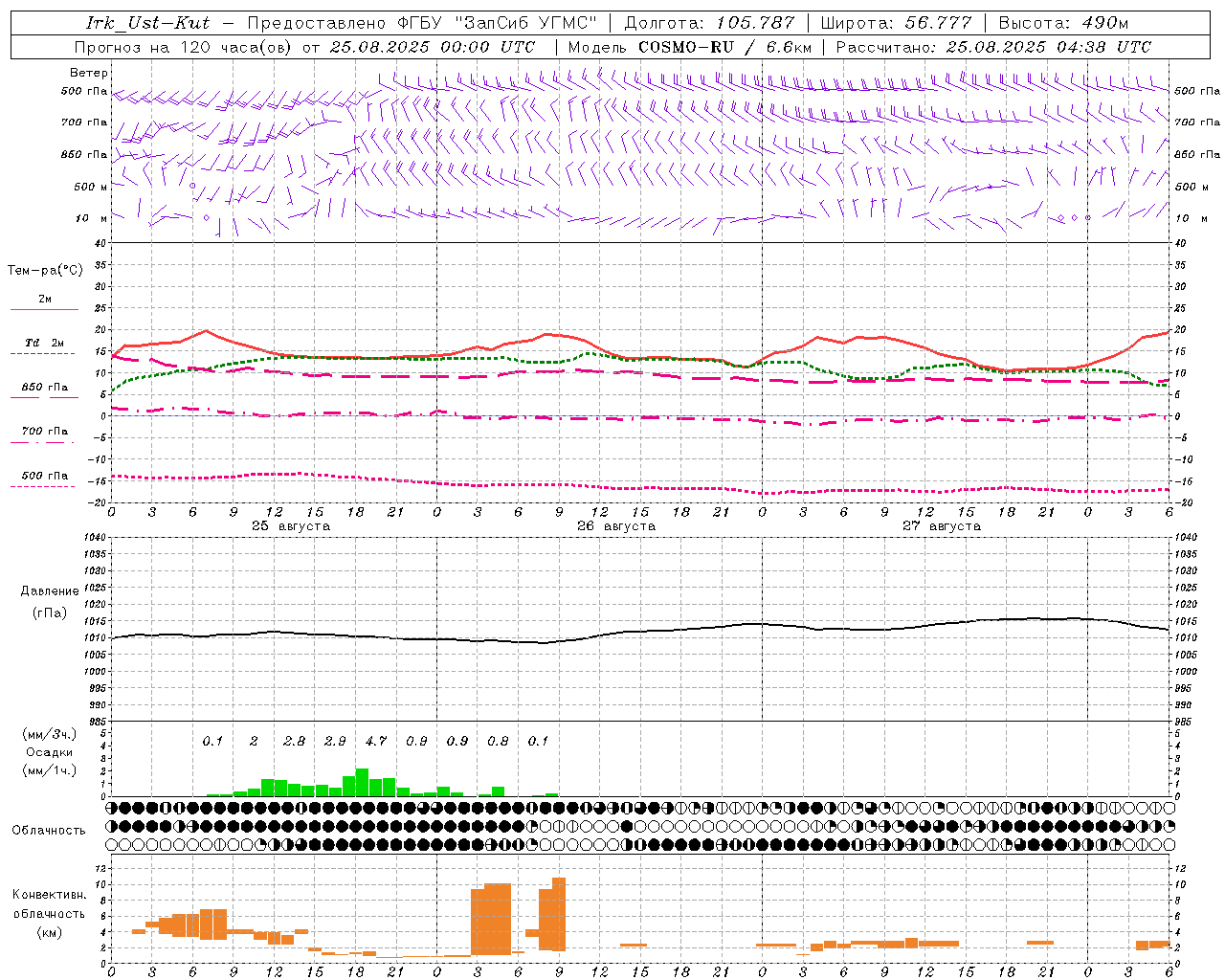Click the dotted 500 гПа temperature legend line
Screen dimensions: 1225x980
[42, 486]
